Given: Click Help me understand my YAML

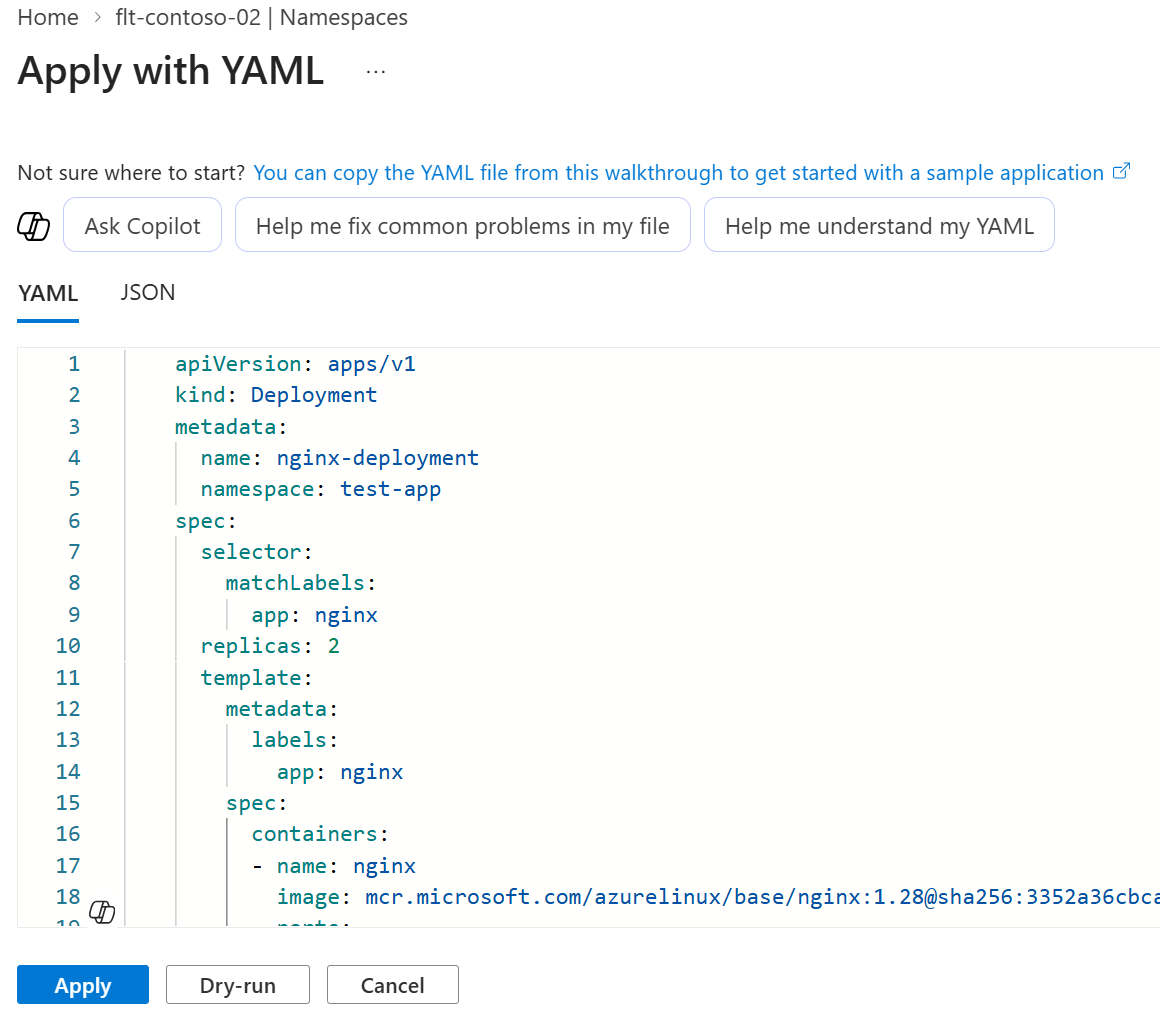Looking at the screenshot, I should [x=879, y=225].
